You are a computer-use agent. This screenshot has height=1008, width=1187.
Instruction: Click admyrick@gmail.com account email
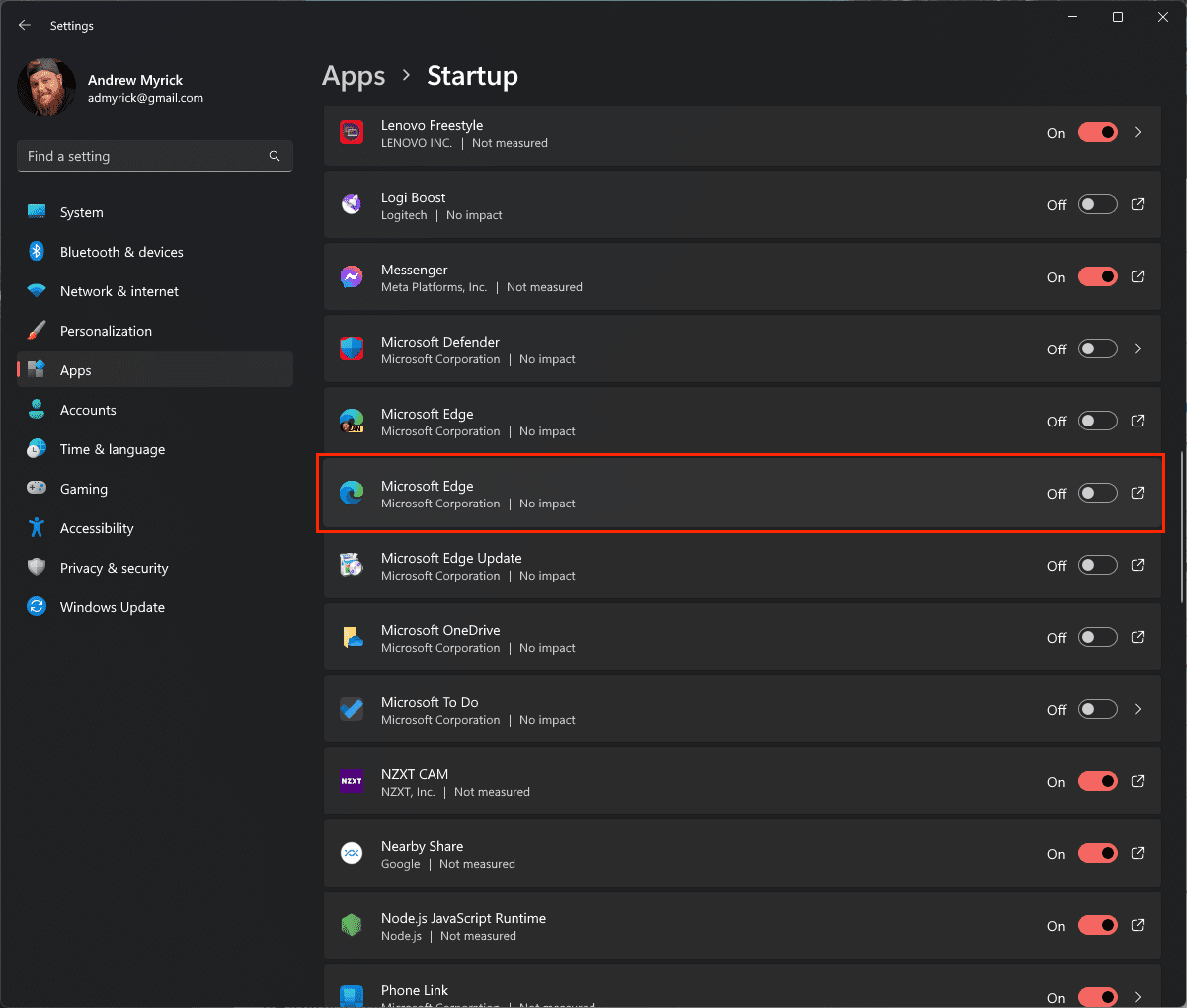tap(145, 98)
